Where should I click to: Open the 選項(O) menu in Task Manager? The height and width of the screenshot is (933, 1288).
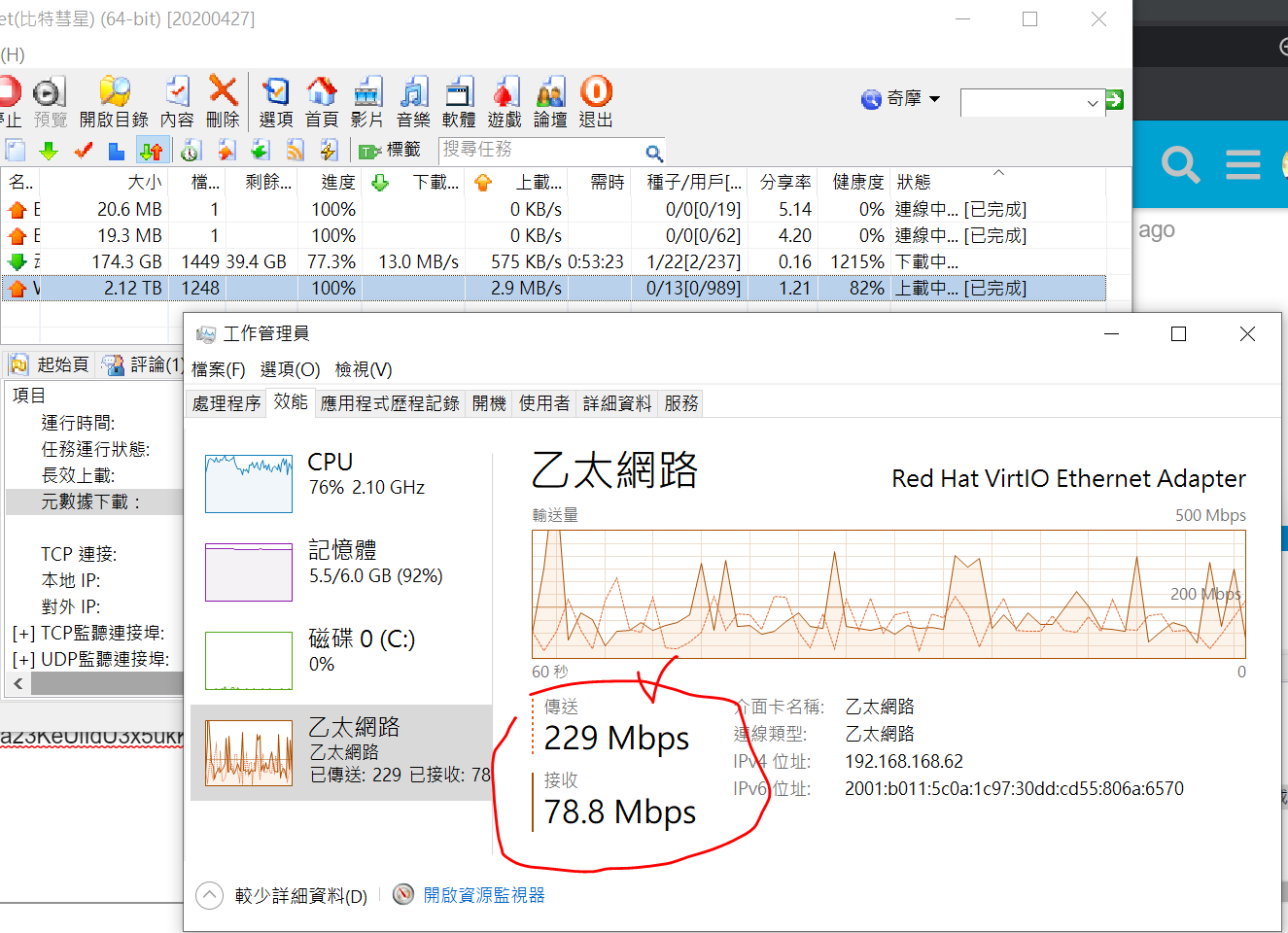click(290, 369)
